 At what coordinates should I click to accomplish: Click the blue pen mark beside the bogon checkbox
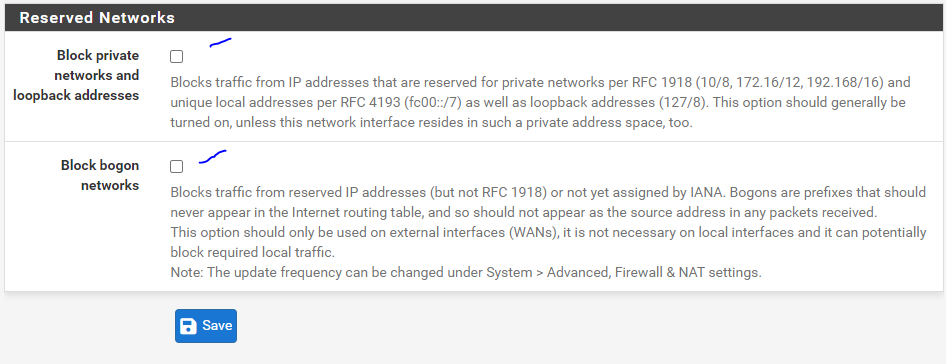[212, 157]
